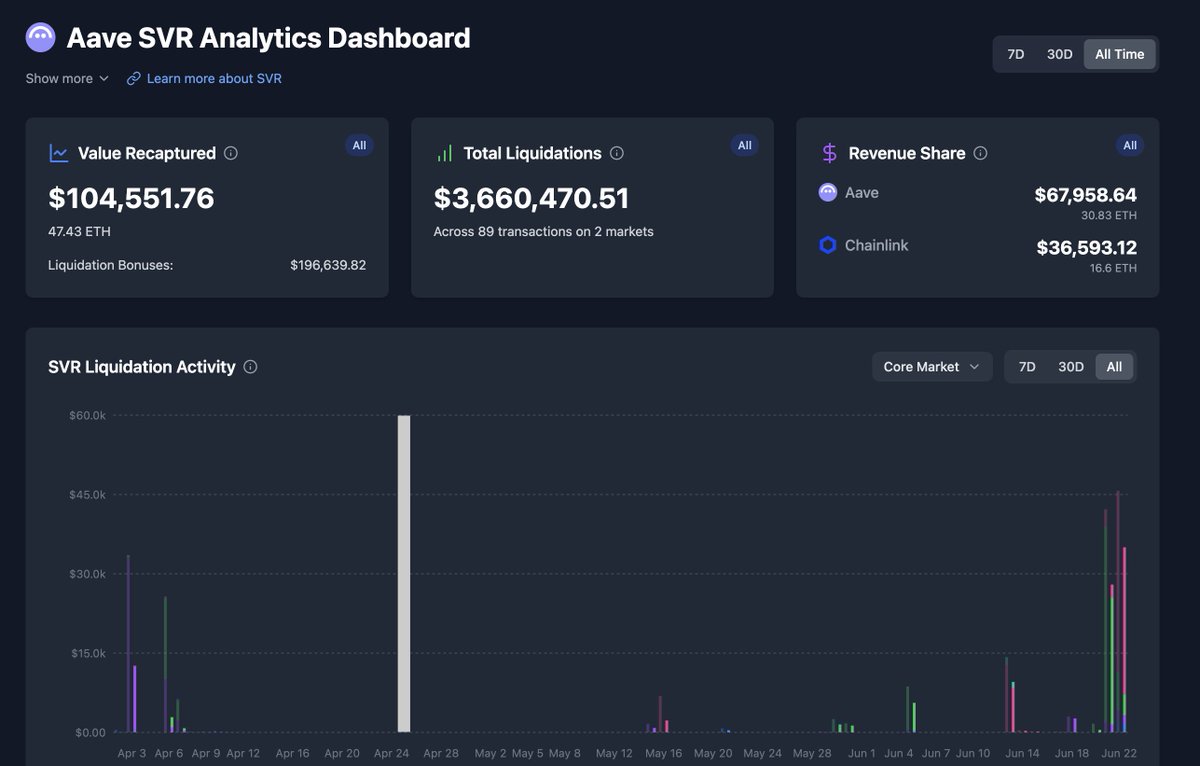Click the All badge on Revenue Share
This screenshot has width=1200, height=766.
click(1130, 146)
